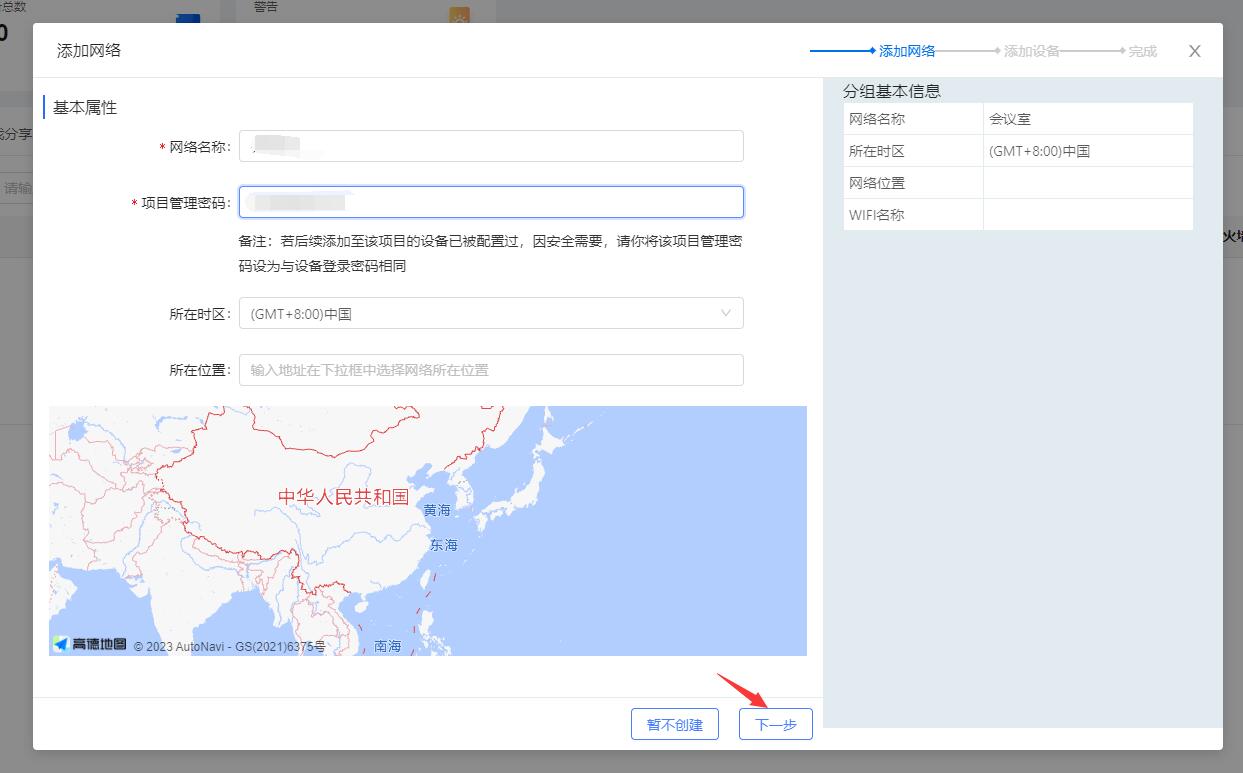1243x773 pixels.
Task: Select the 黄海 label on the map
Action: click(x=437, y=510)
